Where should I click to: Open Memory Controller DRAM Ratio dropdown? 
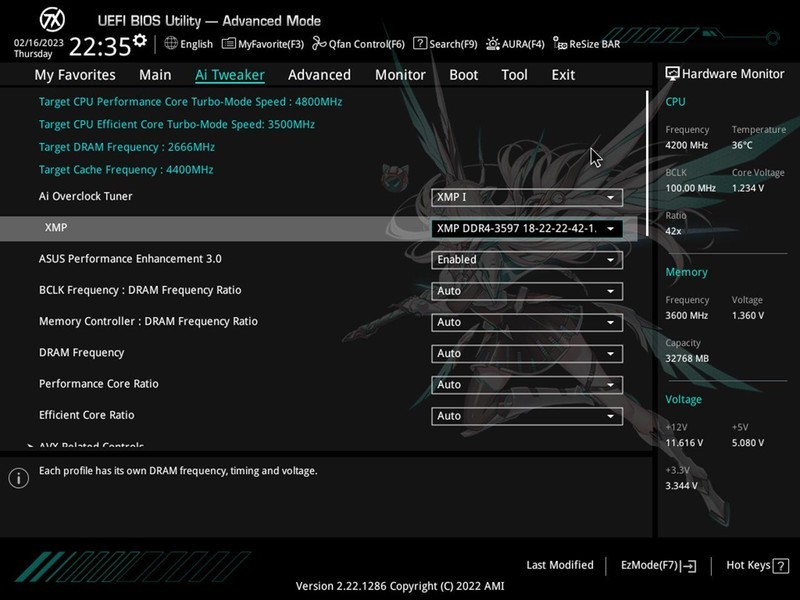[527, 322]
